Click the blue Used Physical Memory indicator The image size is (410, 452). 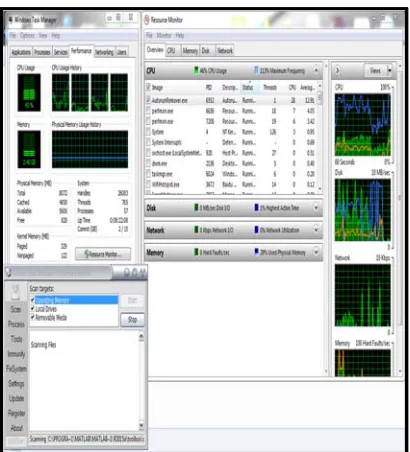pos(256,252)
